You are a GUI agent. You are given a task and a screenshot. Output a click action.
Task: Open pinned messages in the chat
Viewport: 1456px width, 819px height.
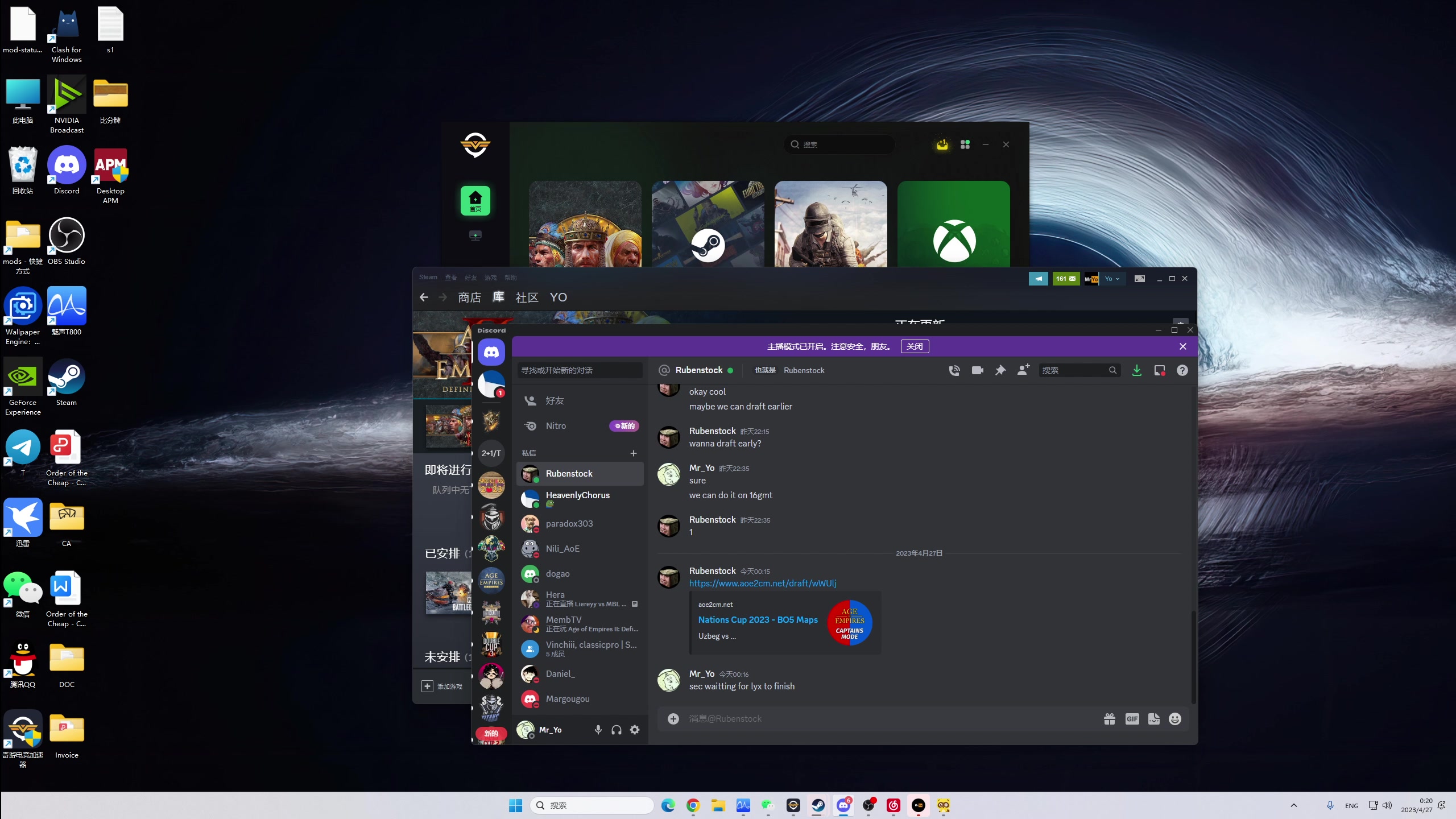pyautogui.click(x=1000, y=370)
